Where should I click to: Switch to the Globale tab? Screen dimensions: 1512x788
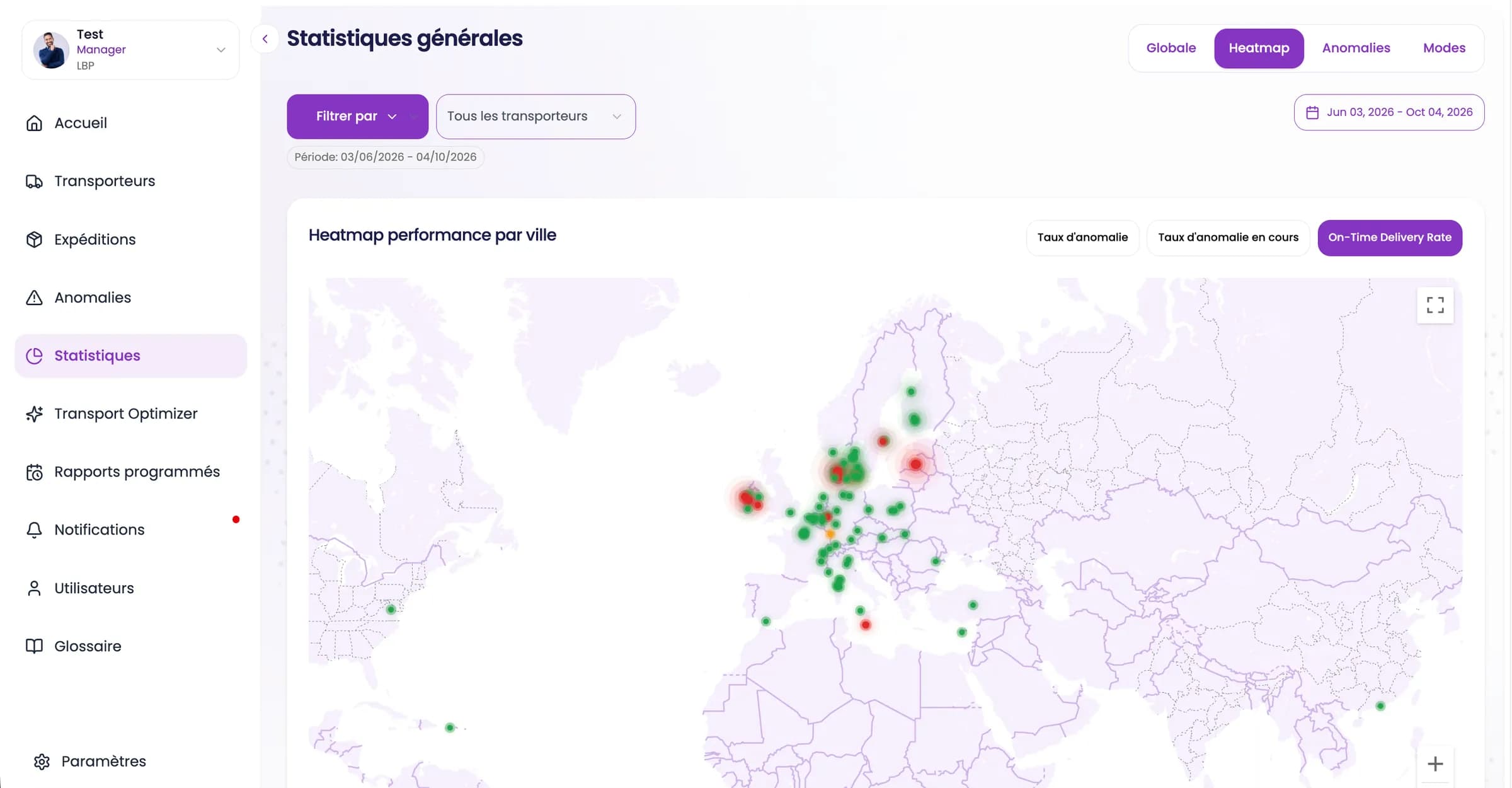(1171, 48)
